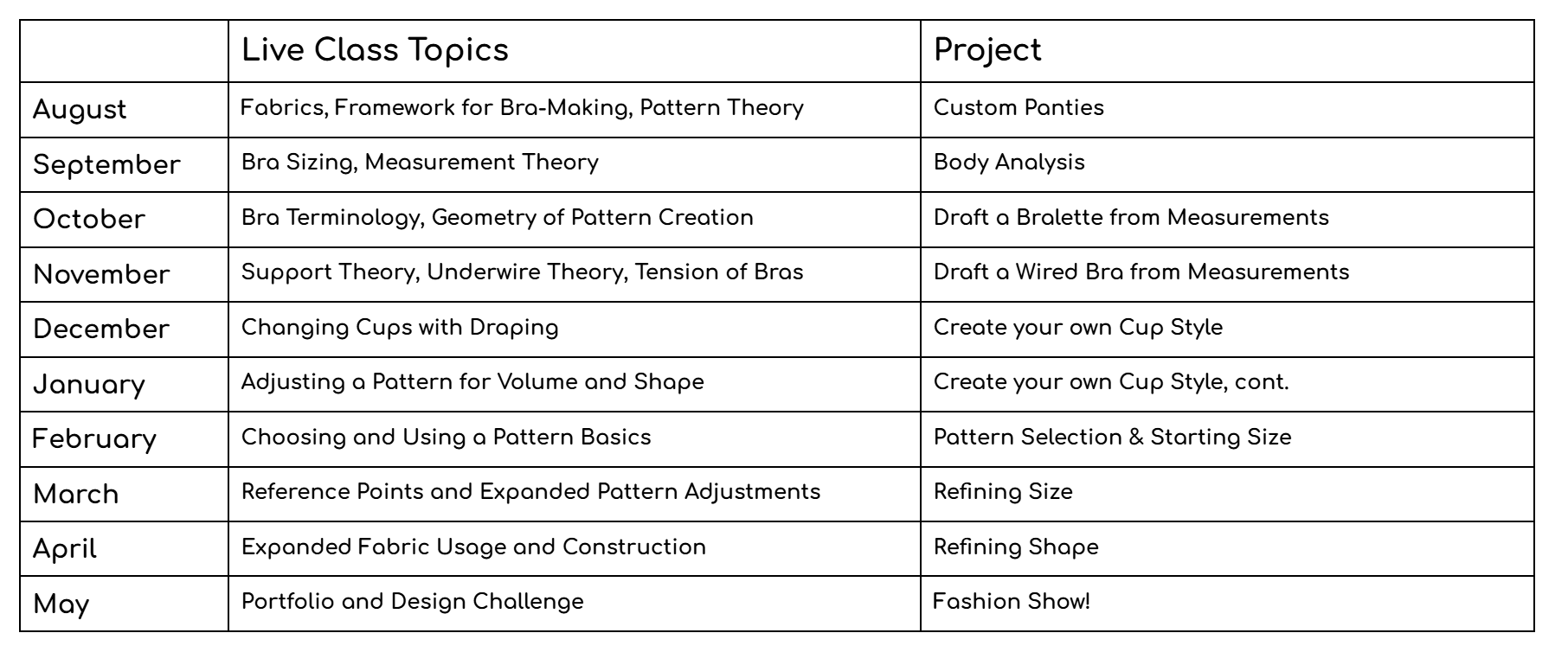
Task: Select Bra Sizing, Measurement Theory topic
Action: pyautogui.click(x=420, y=163)
